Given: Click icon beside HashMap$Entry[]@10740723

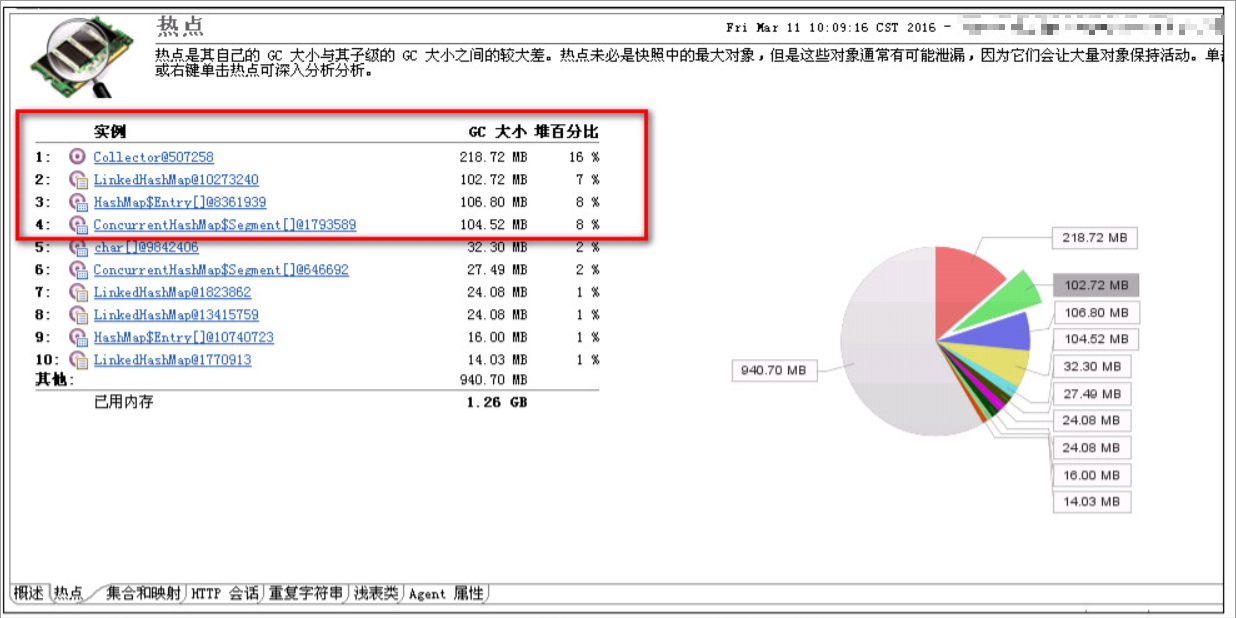Looking at the screenshot, I should (x=78, y=337).
